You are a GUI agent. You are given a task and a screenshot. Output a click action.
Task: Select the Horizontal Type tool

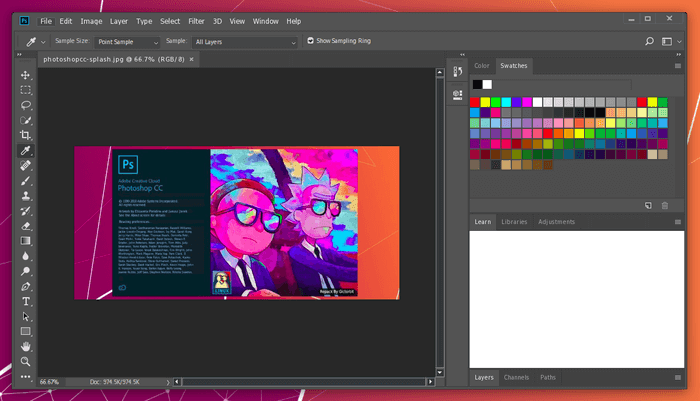tap(25, 301)
